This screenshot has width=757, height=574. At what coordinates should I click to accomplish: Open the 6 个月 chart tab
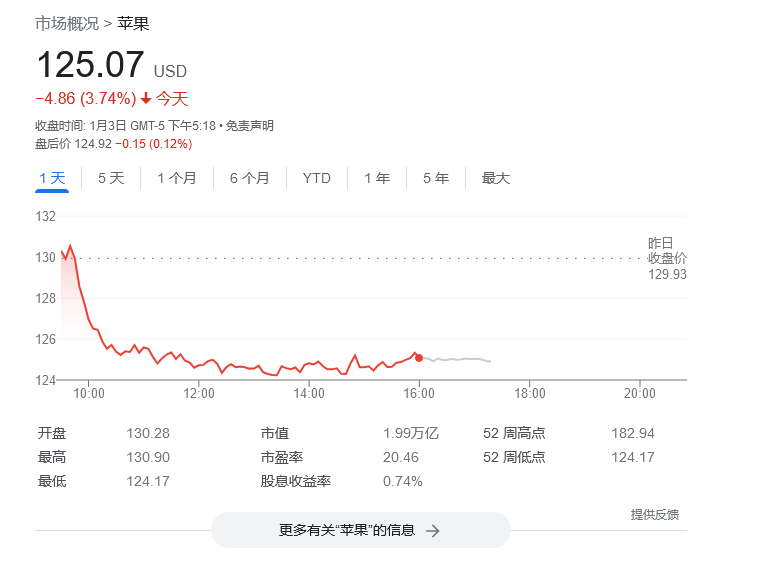pyautogui.click(x=249, y=178)
